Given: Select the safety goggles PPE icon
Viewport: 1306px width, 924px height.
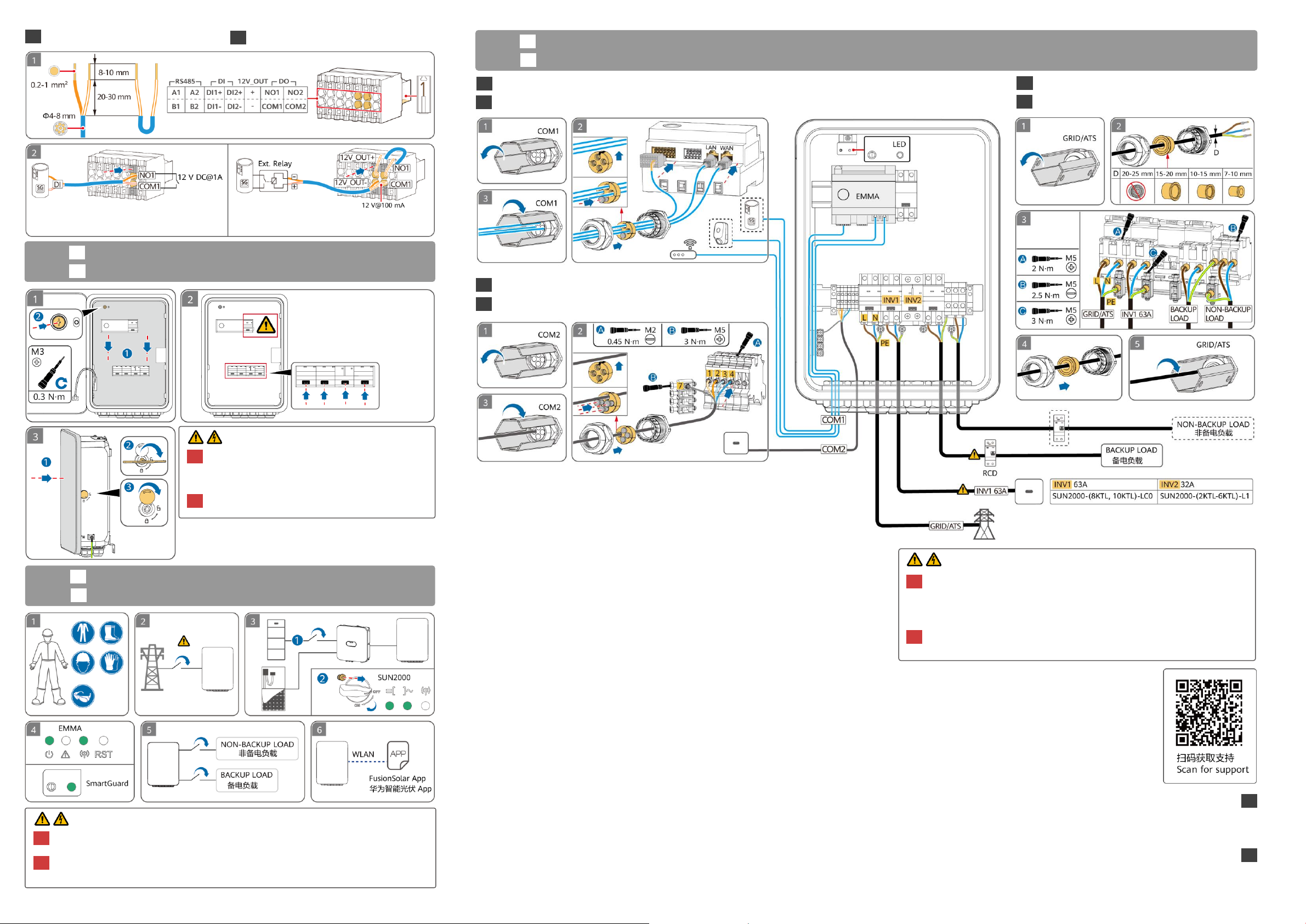Looking at the screenshot, I should click(83, 696).
